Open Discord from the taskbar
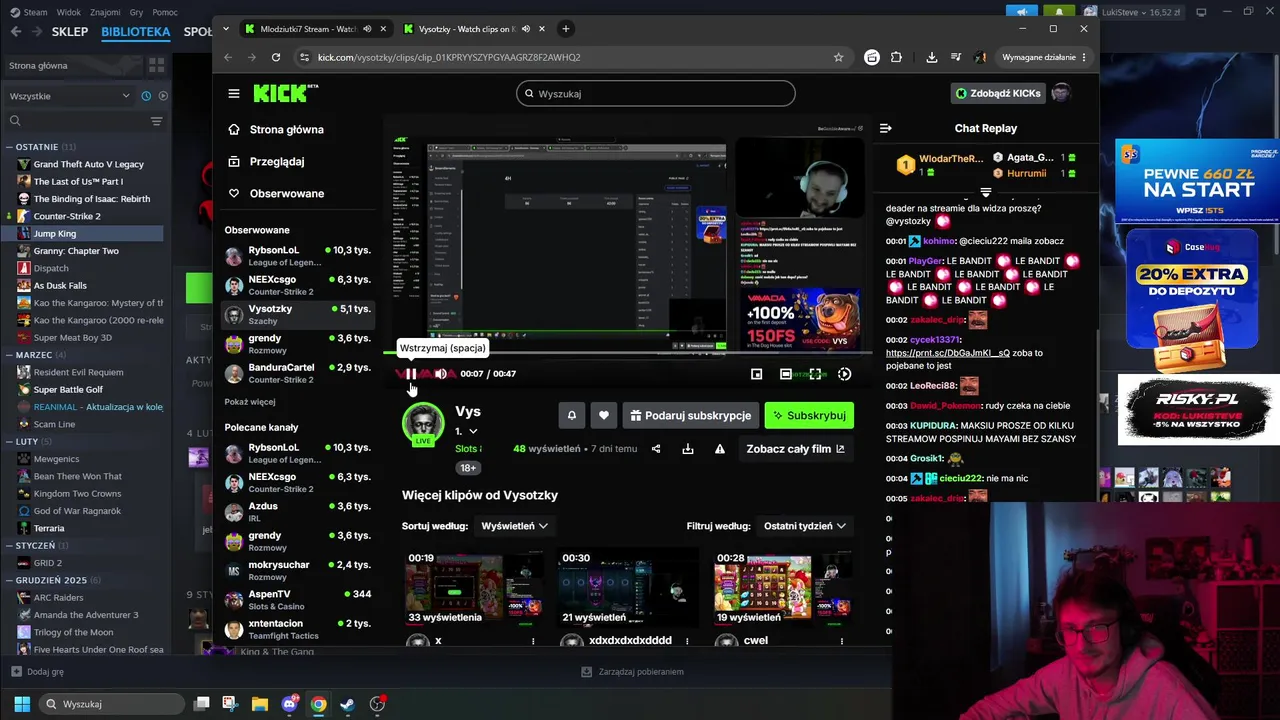The width and height of the screenshot is (1280, 720). tap(289, 704)
